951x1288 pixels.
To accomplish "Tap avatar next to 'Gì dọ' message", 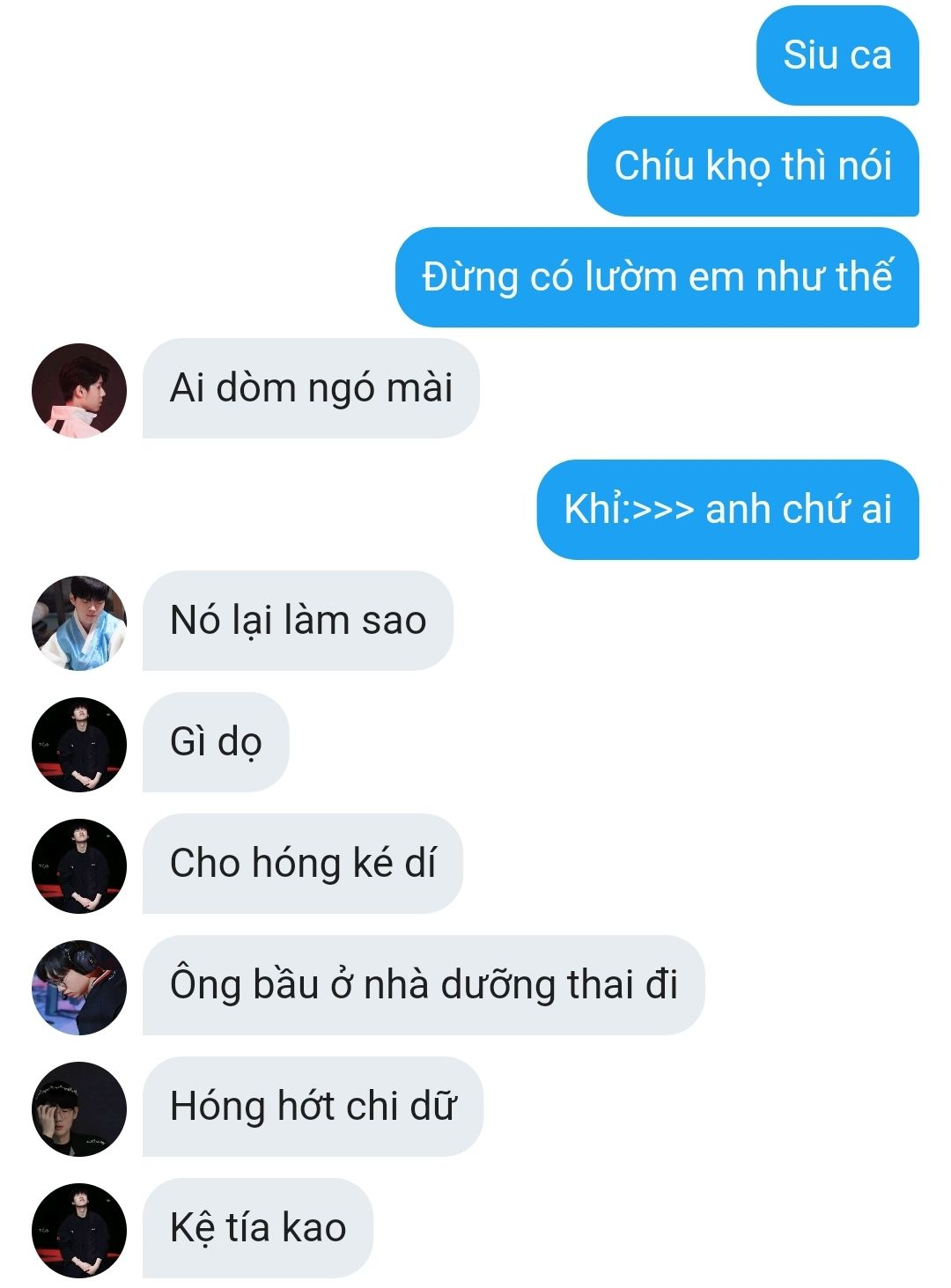I will [79, 744].
